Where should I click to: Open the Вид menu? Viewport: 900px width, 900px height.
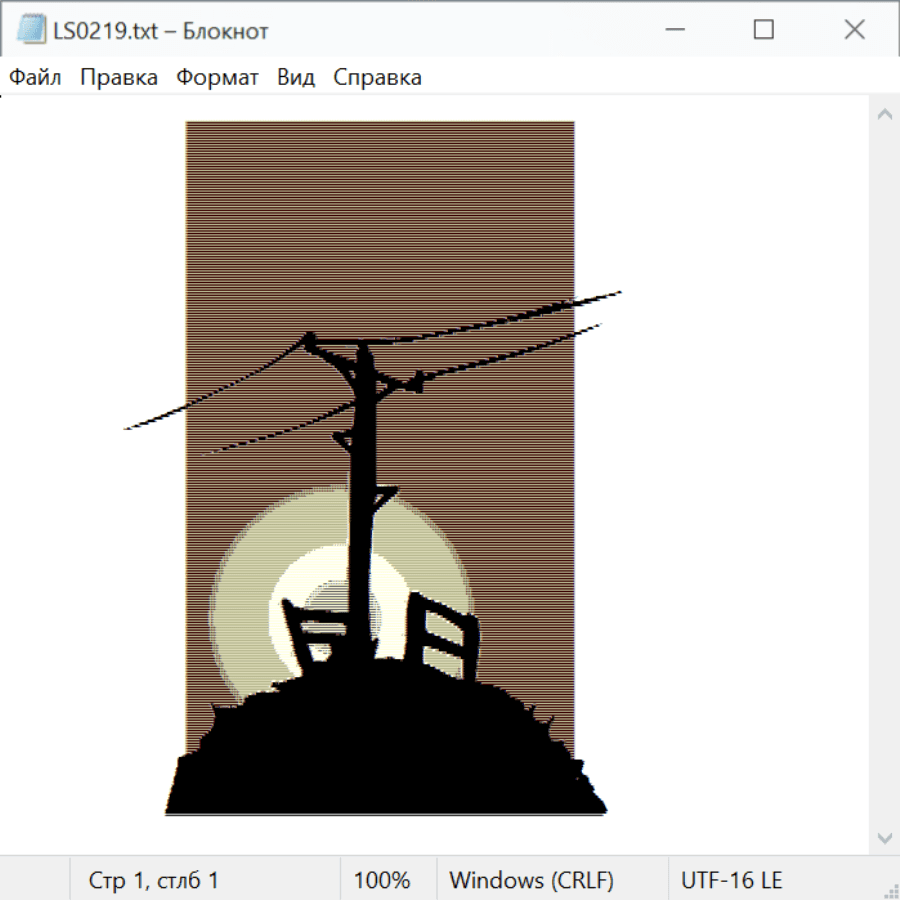296,78
